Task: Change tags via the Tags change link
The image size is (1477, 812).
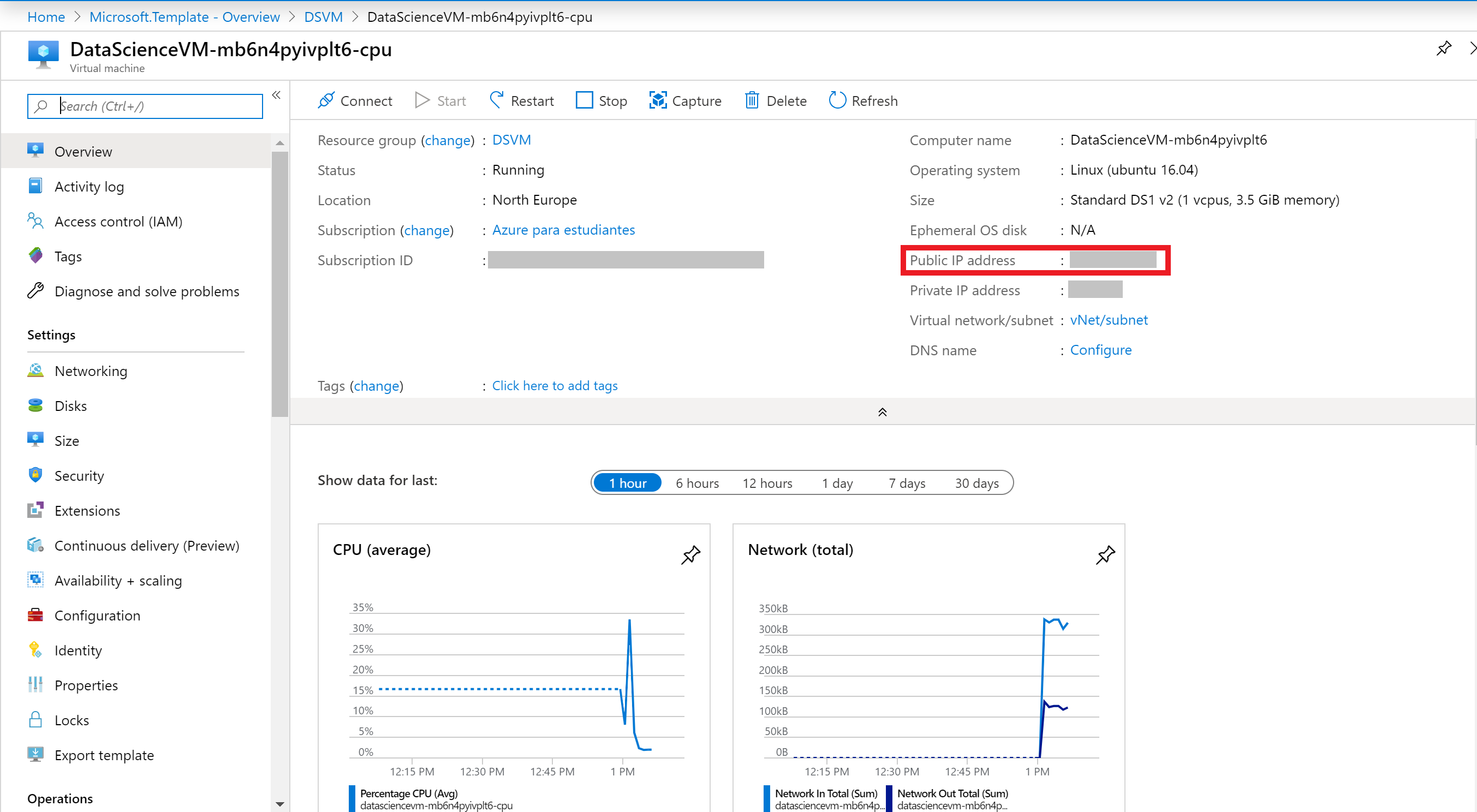Action: (x=377, y=386)
